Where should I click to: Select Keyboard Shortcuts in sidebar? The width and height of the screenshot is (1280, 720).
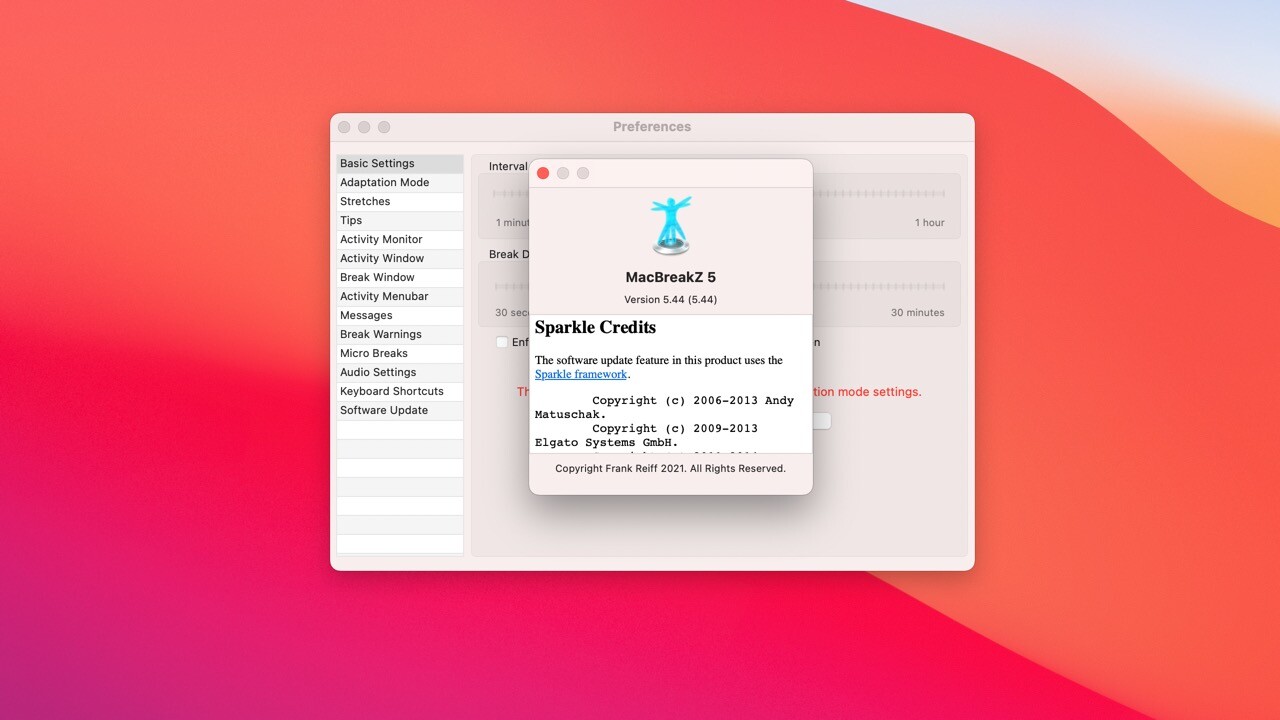[400, 391]
